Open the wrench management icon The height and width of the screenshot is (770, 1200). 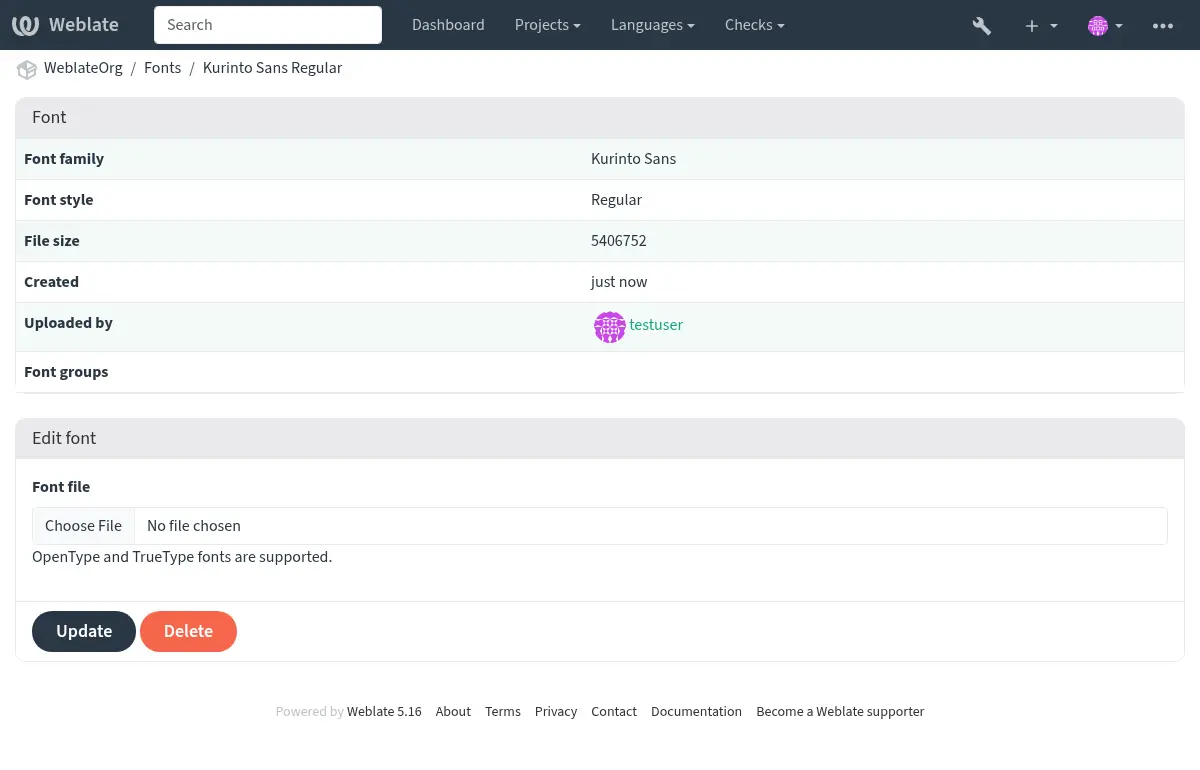tap(981, 26)
